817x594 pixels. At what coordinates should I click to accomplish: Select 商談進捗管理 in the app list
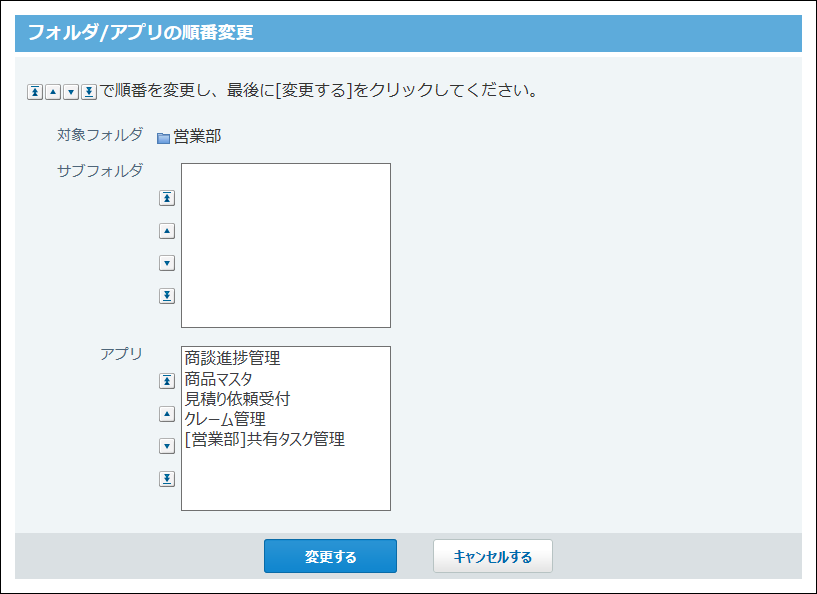tap(286, 358)
